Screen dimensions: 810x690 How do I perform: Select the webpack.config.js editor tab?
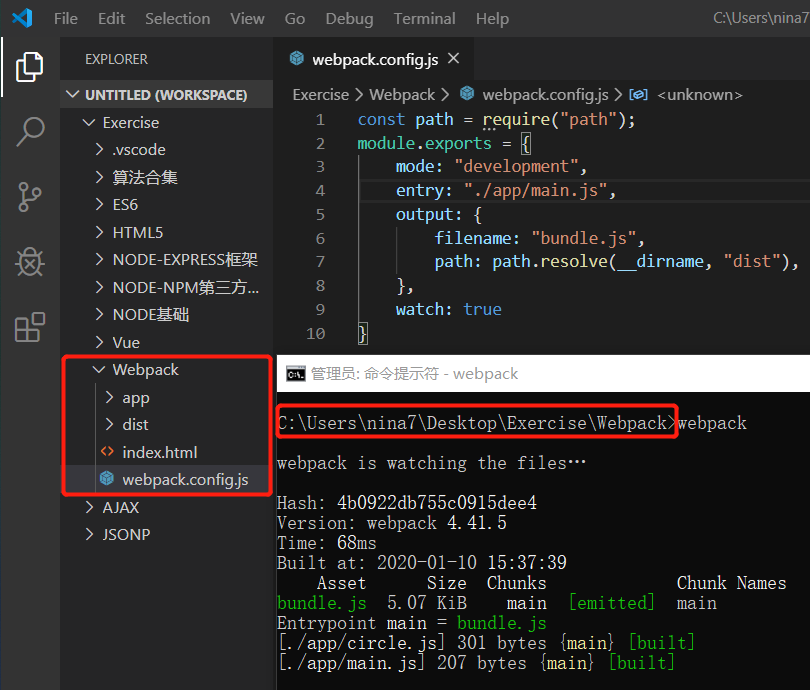pos(373,59)
